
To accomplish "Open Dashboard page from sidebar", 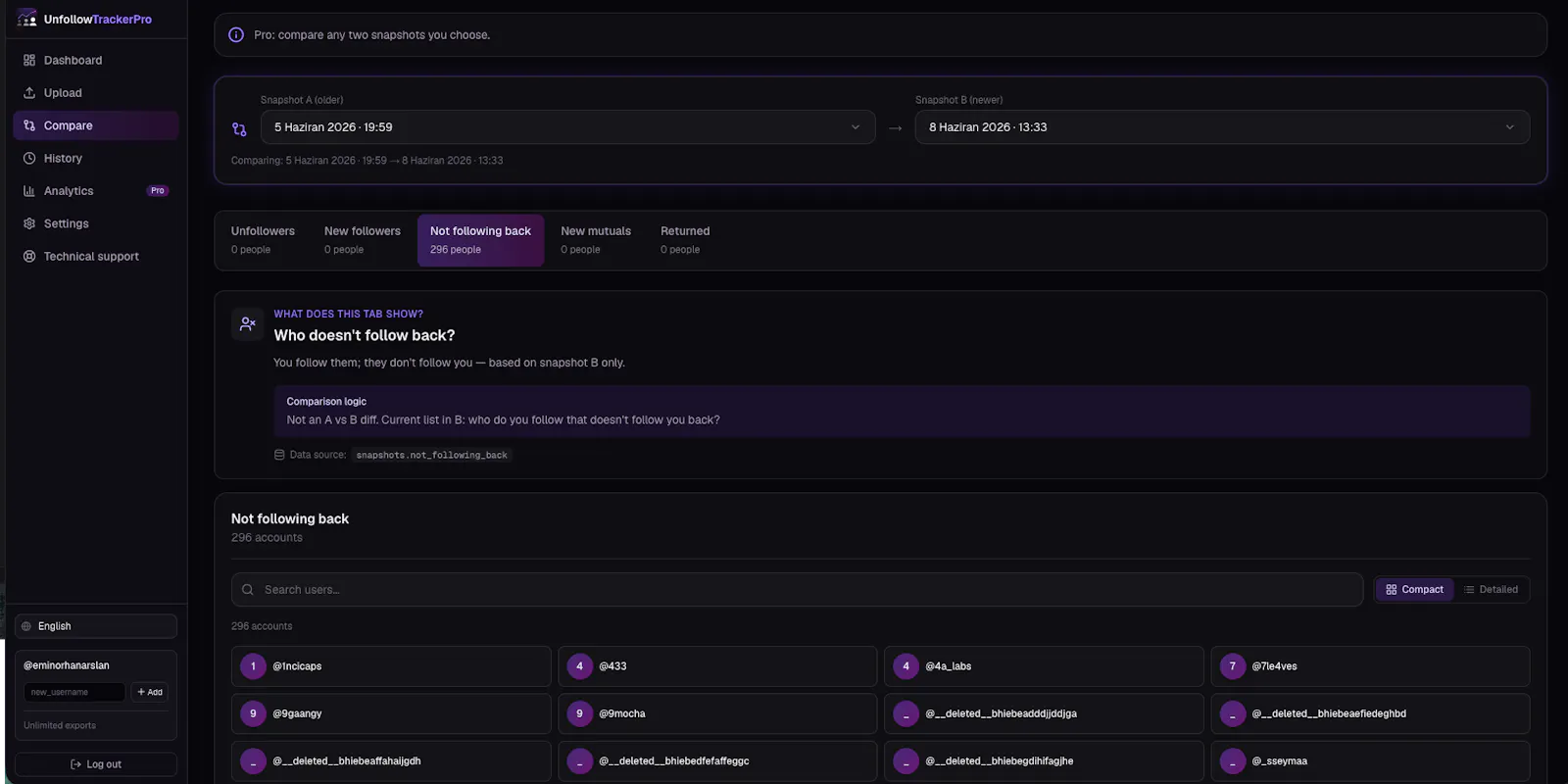I will [x=96, y=60].
